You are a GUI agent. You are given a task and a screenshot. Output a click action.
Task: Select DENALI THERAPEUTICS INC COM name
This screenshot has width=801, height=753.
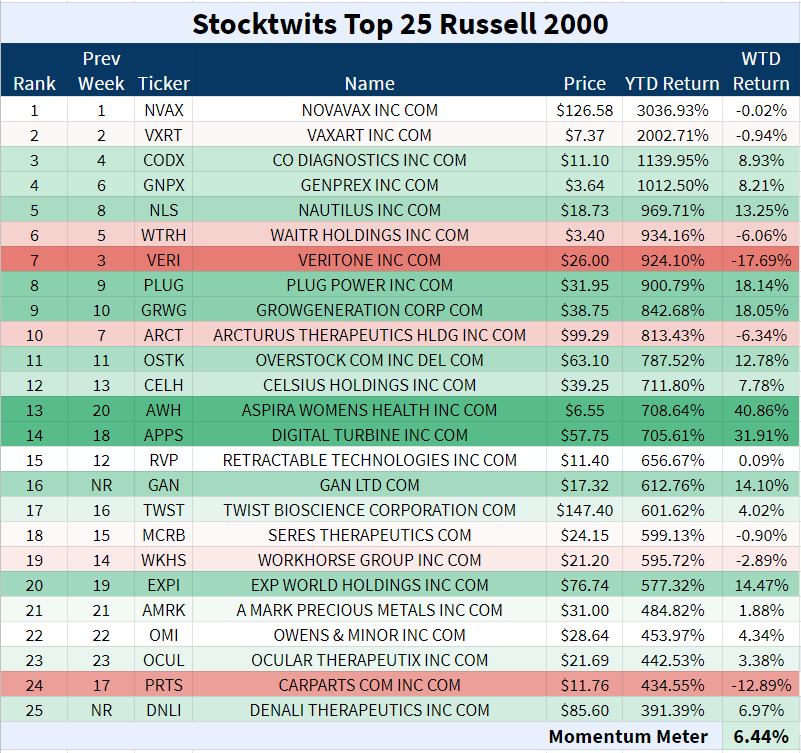[369, 711]
